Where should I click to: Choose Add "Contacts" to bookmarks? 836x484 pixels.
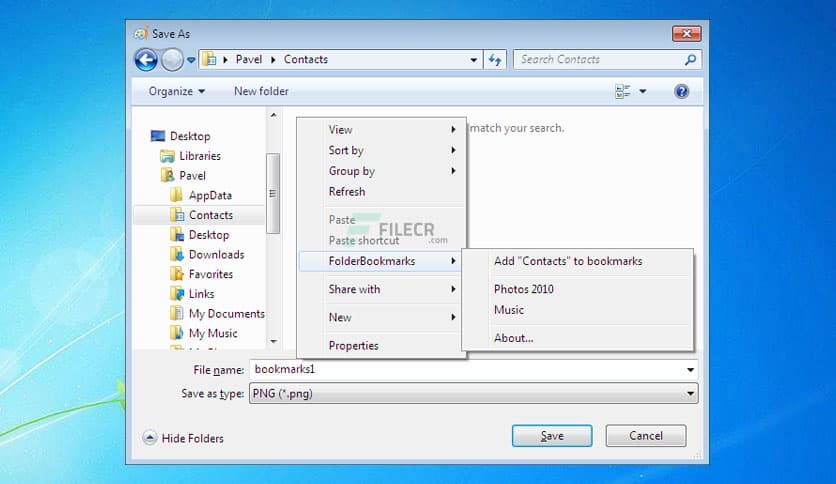[x=578, y=261]
